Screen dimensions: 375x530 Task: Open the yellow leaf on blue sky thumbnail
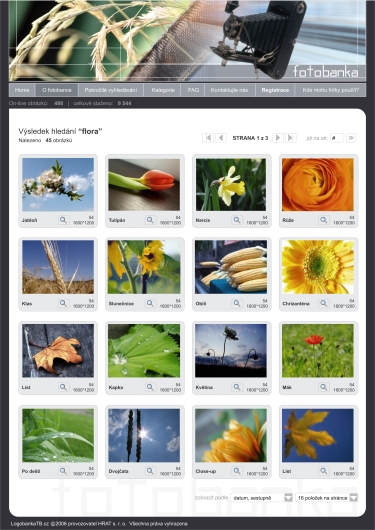tap(318, 435)
